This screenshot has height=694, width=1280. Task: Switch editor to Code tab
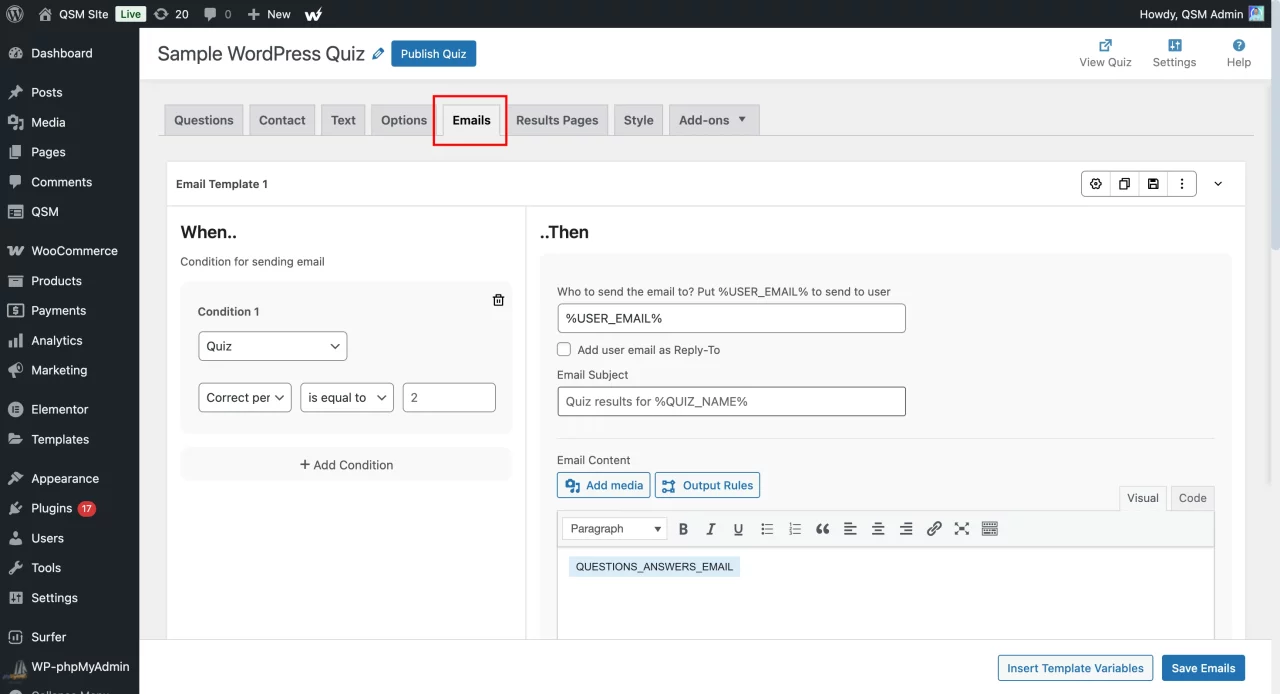[1192, 498]
